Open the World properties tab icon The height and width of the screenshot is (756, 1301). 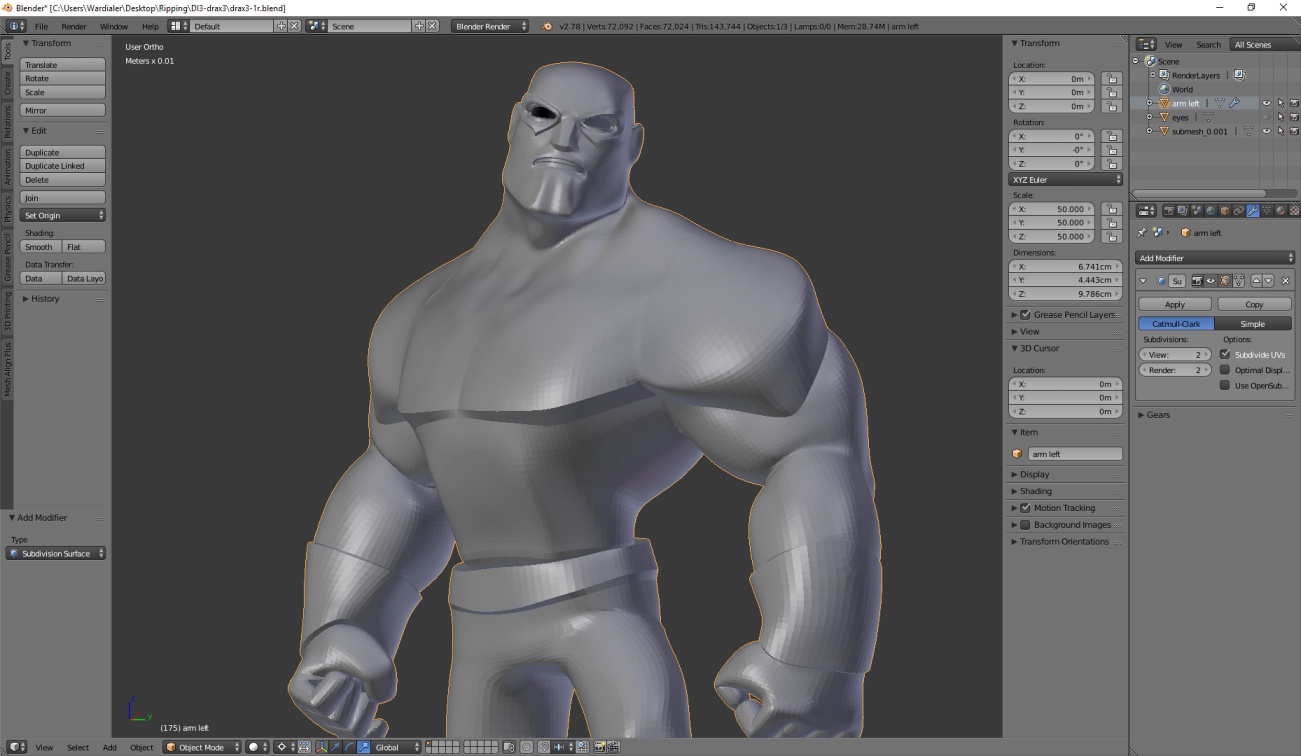(1210, 211)
